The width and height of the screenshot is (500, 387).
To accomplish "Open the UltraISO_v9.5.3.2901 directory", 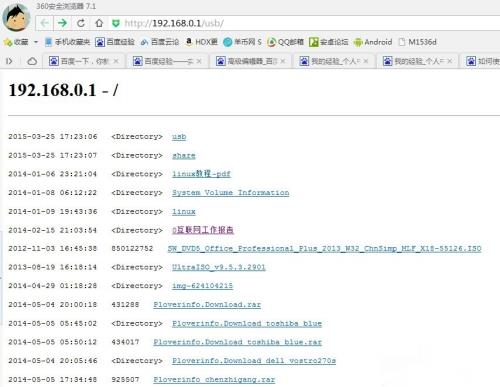I will pos(219,267).
